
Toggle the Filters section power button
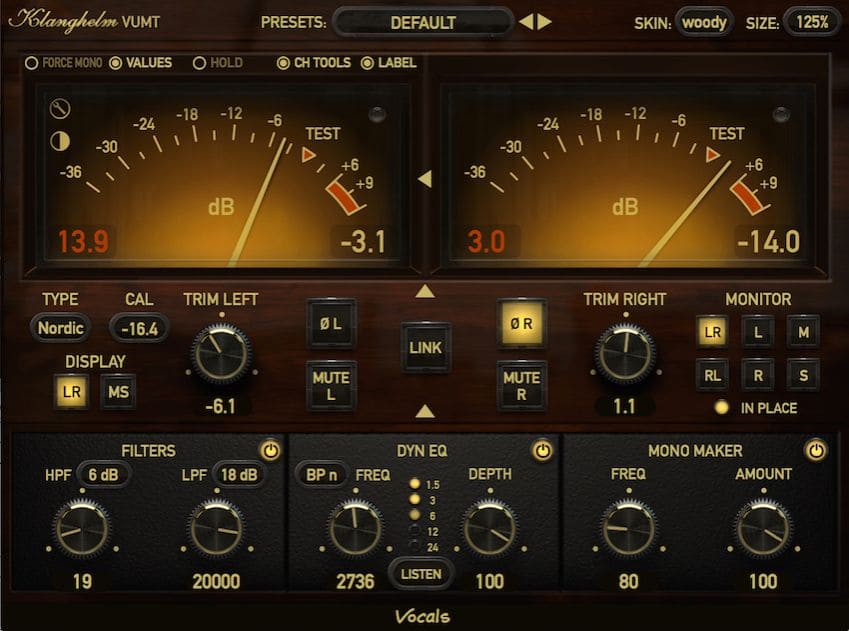(270, 451)
